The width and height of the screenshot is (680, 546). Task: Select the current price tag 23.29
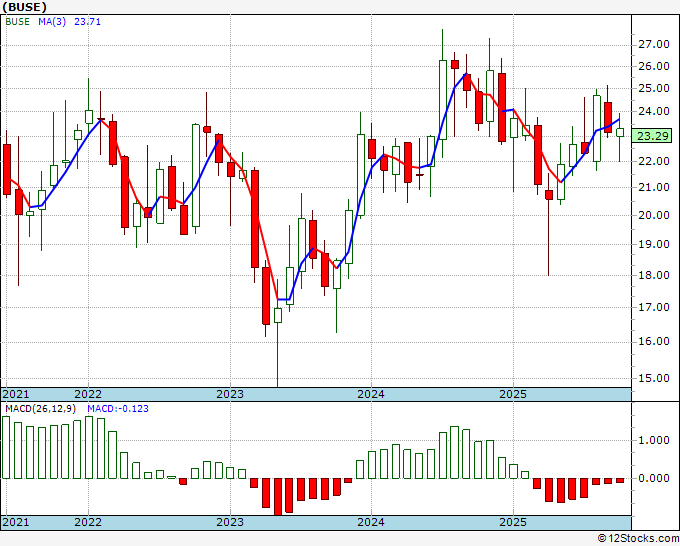point(654,136)
